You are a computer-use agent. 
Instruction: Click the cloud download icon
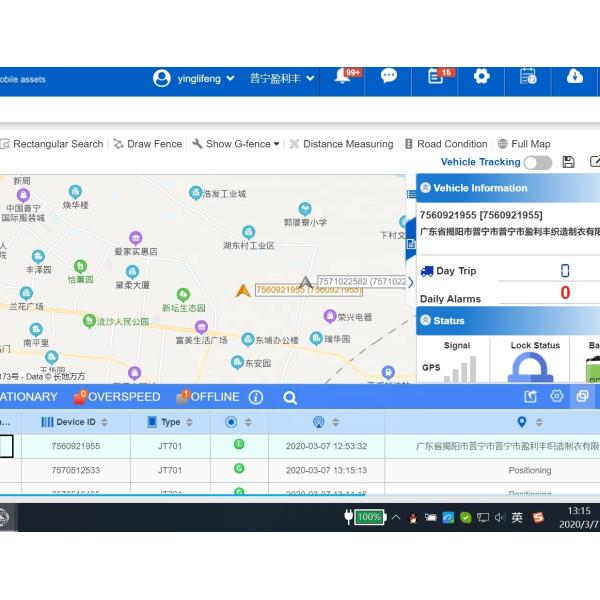pyautogui.click(x=575, y=77)
